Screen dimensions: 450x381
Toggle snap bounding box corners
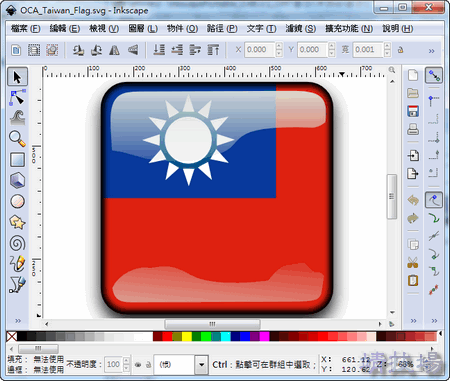point(434,100)
